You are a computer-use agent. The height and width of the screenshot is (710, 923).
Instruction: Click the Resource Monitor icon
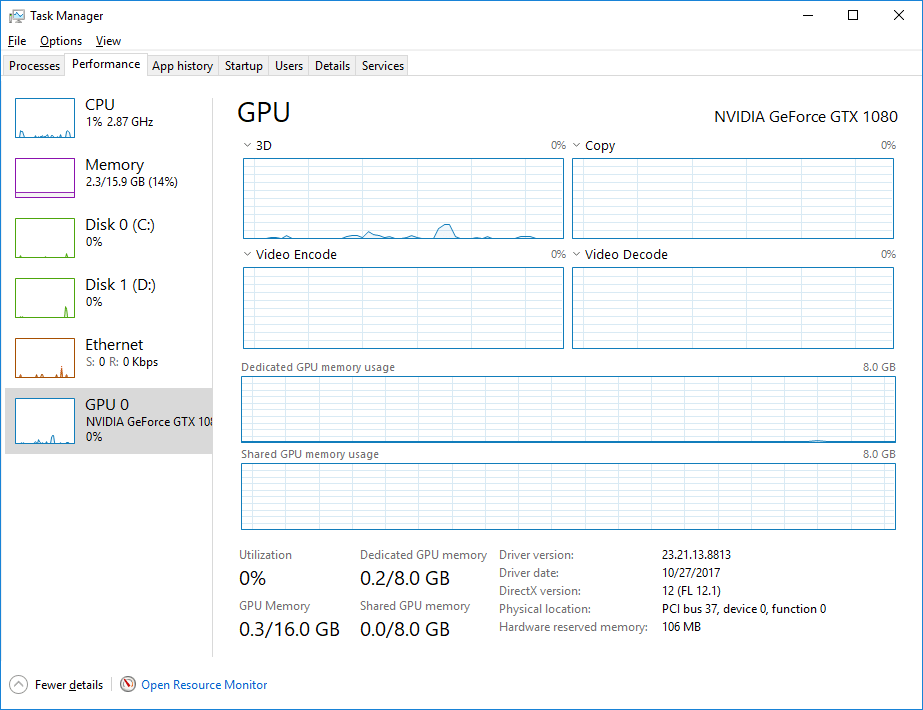click(x=128, y=684)
